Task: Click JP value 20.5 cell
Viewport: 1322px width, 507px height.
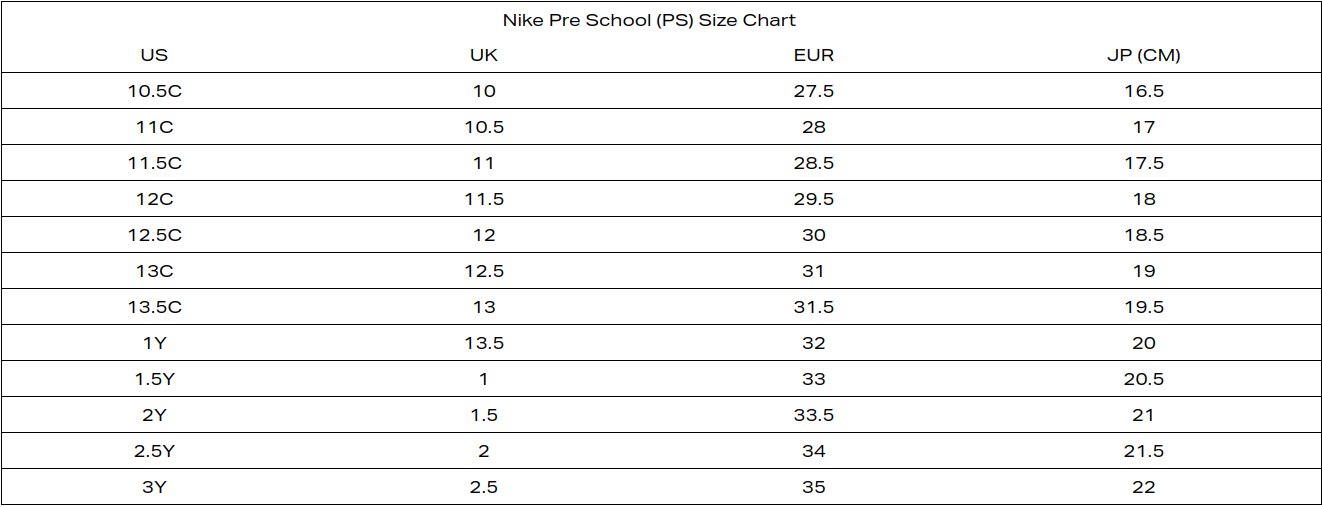Action: (x=1144, y=379)
